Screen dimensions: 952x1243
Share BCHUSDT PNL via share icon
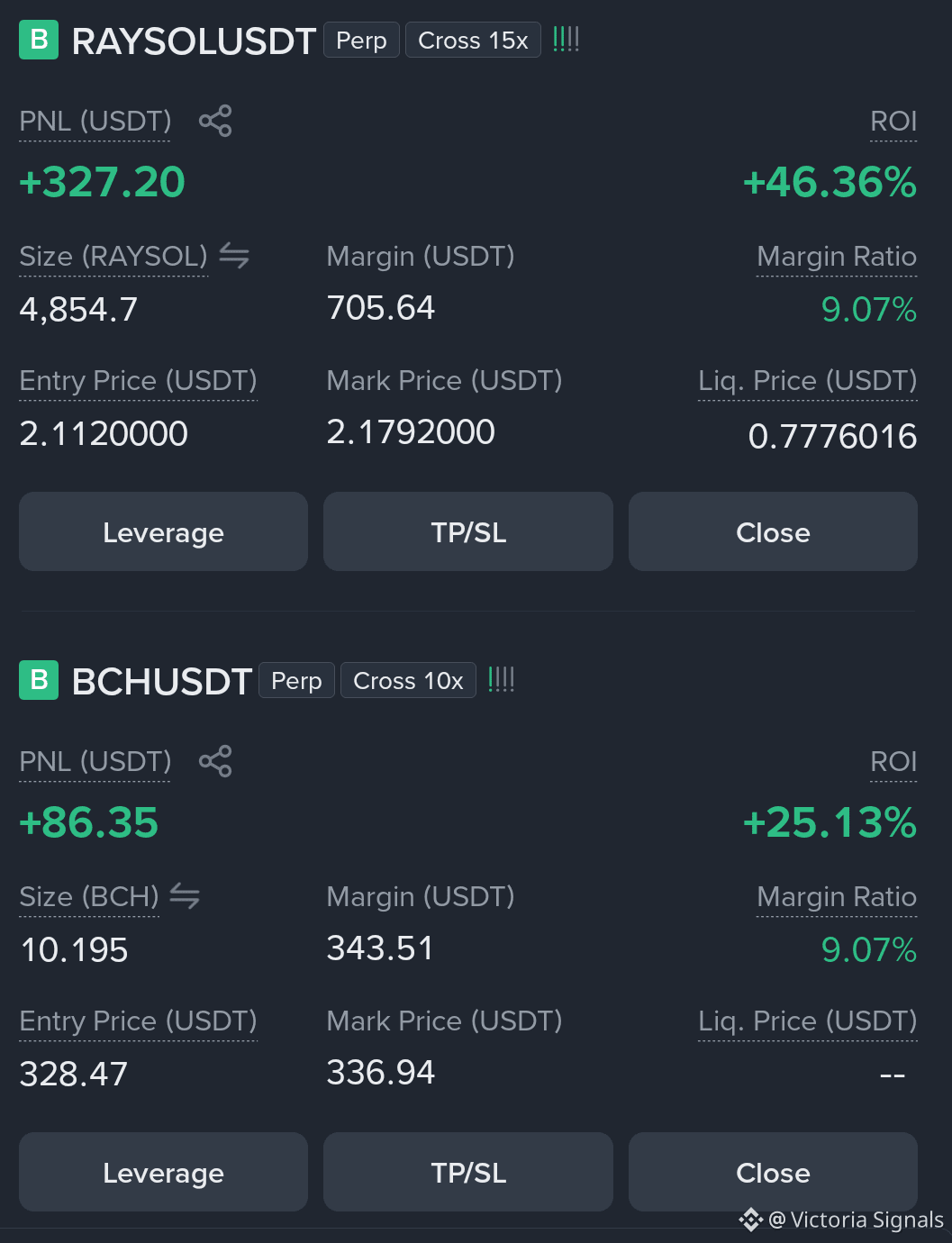click(215, 761)
